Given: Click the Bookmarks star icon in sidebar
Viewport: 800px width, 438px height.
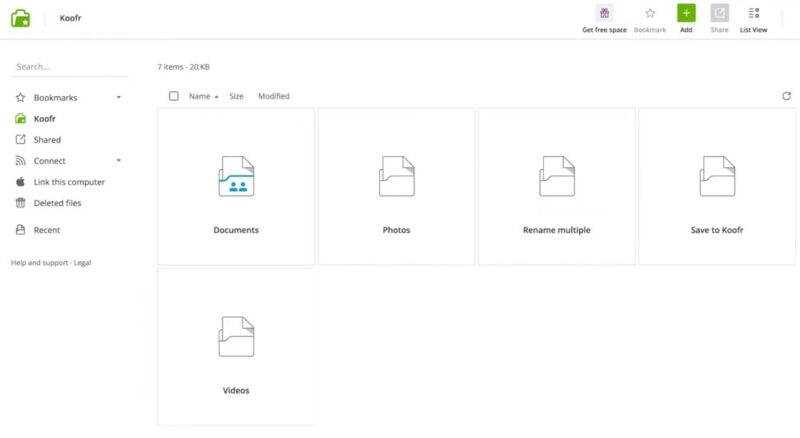Looking at the screenshot, I should click(x=20, y=97).
